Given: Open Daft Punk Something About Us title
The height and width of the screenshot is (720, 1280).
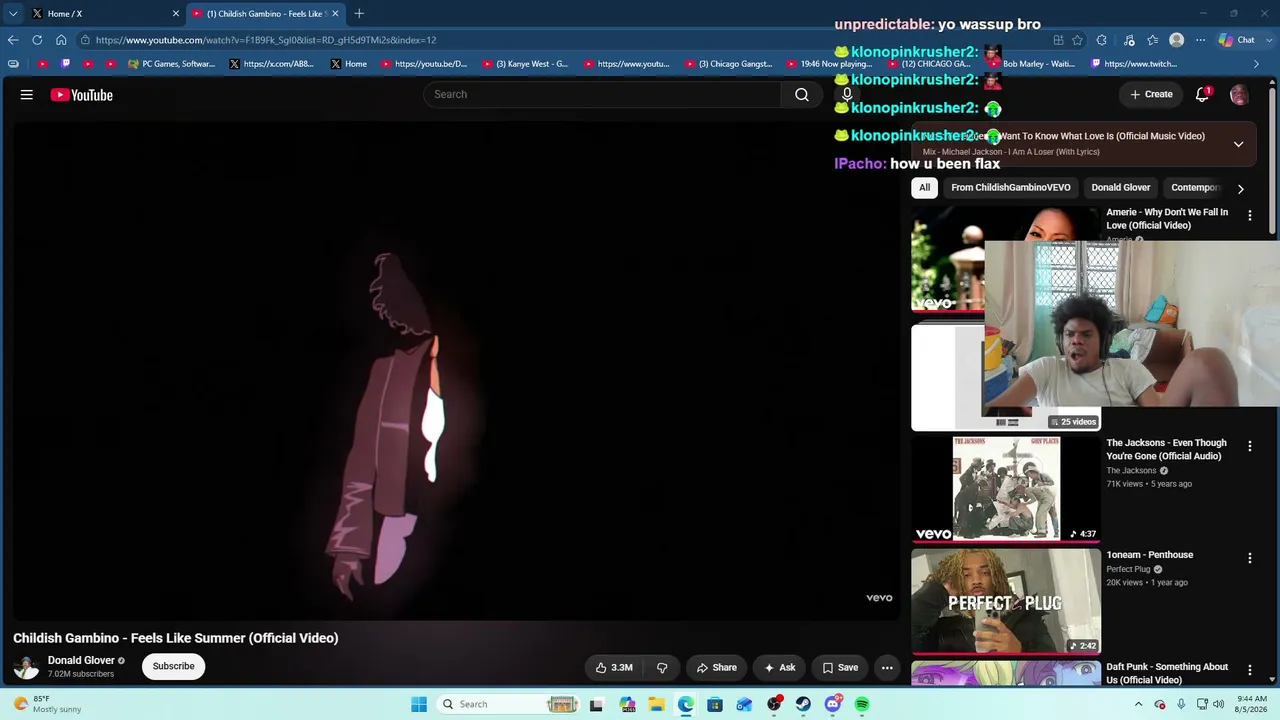Looking at the screenshot, I should [x=1167, y=673].
